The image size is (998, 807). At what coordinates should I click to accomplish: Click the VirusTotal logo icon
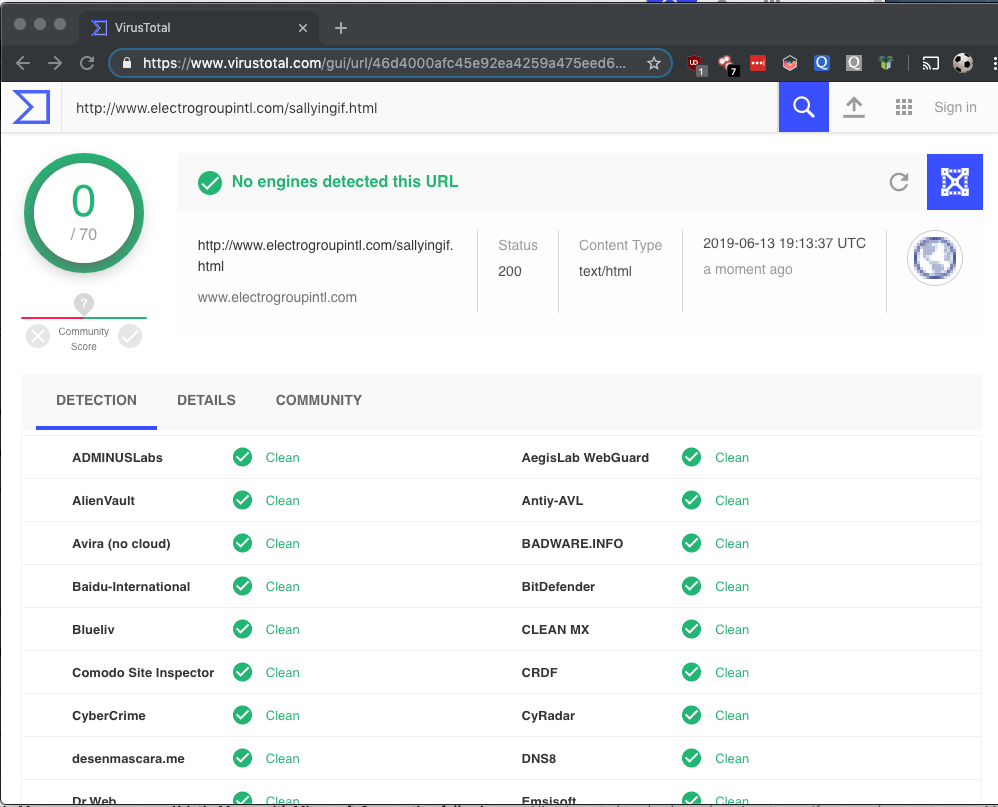(31, 105)
